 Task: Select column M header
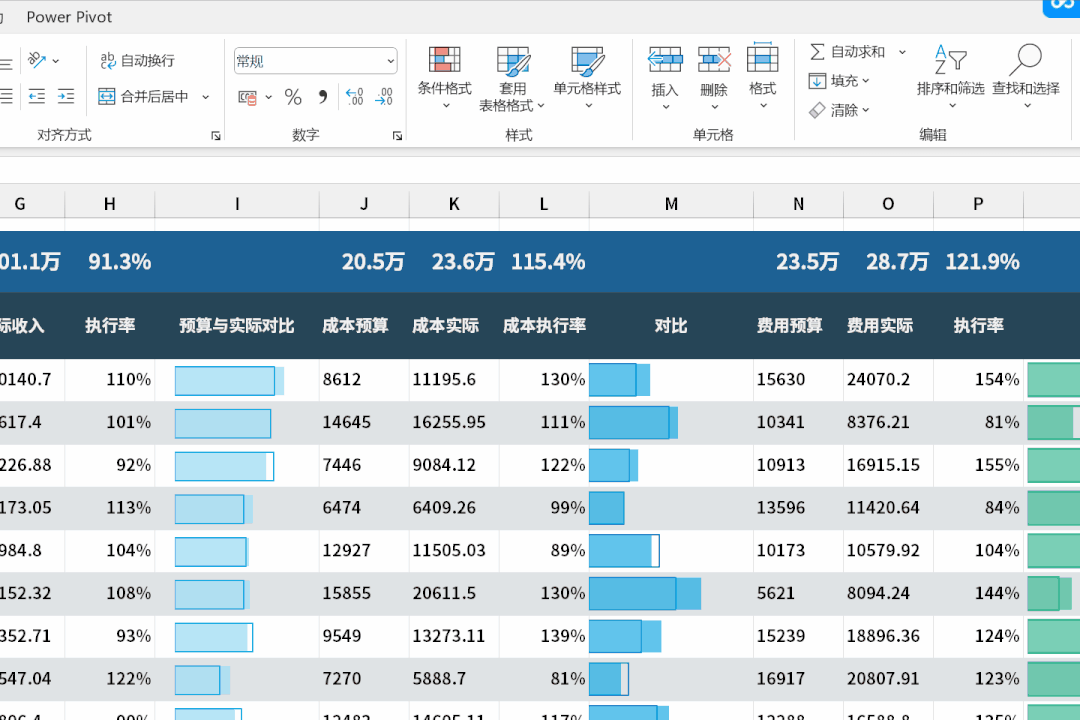tap(671, 204)
